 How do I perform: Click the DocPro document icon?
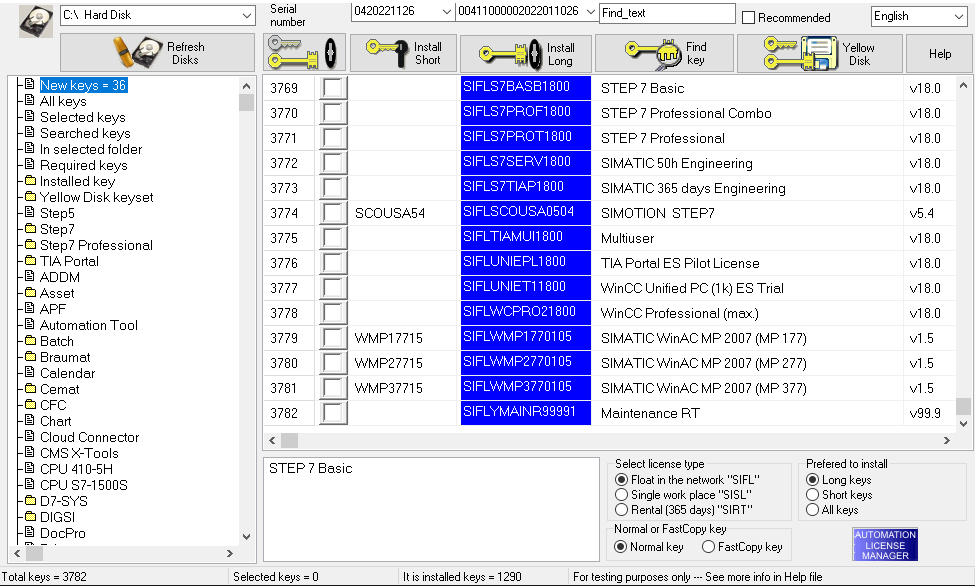[30, 532]
